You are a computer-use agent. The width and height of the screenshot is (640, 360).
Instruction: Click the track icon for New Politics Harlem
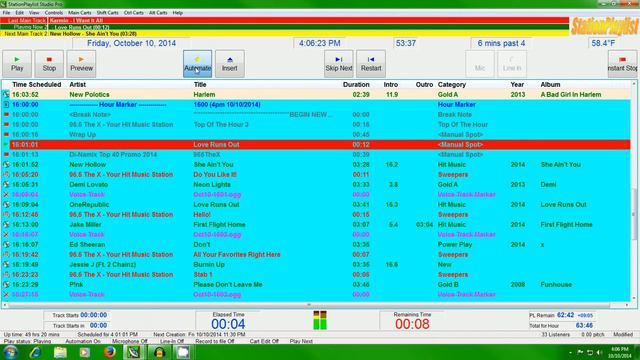coord(6,95)
